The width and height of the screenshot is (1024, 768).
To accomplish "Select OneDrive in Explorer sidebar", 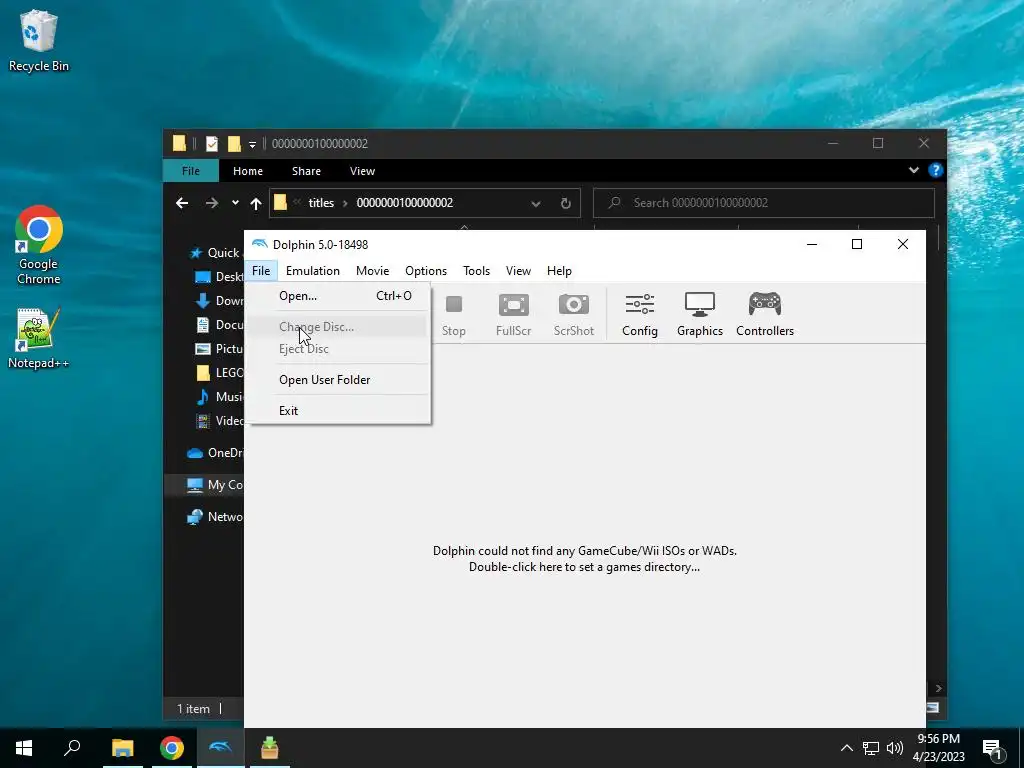I will point(216,453).
